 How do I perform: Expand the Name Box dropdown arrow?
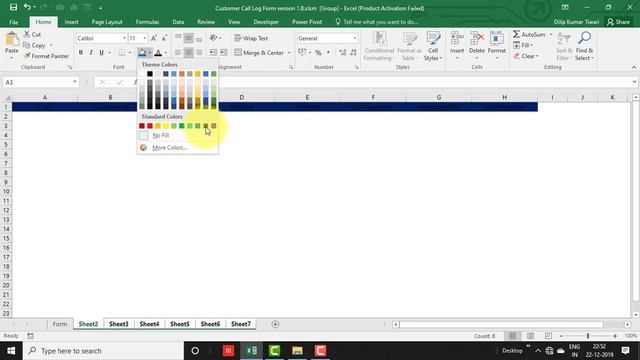click(75, 82)
